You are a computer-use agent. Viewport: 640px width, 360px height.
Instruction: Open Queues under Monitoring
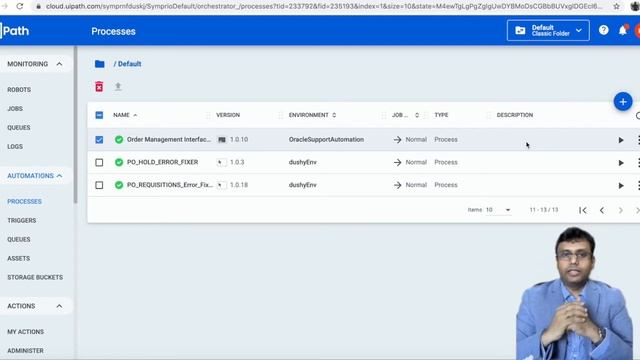tap(19, 128)
